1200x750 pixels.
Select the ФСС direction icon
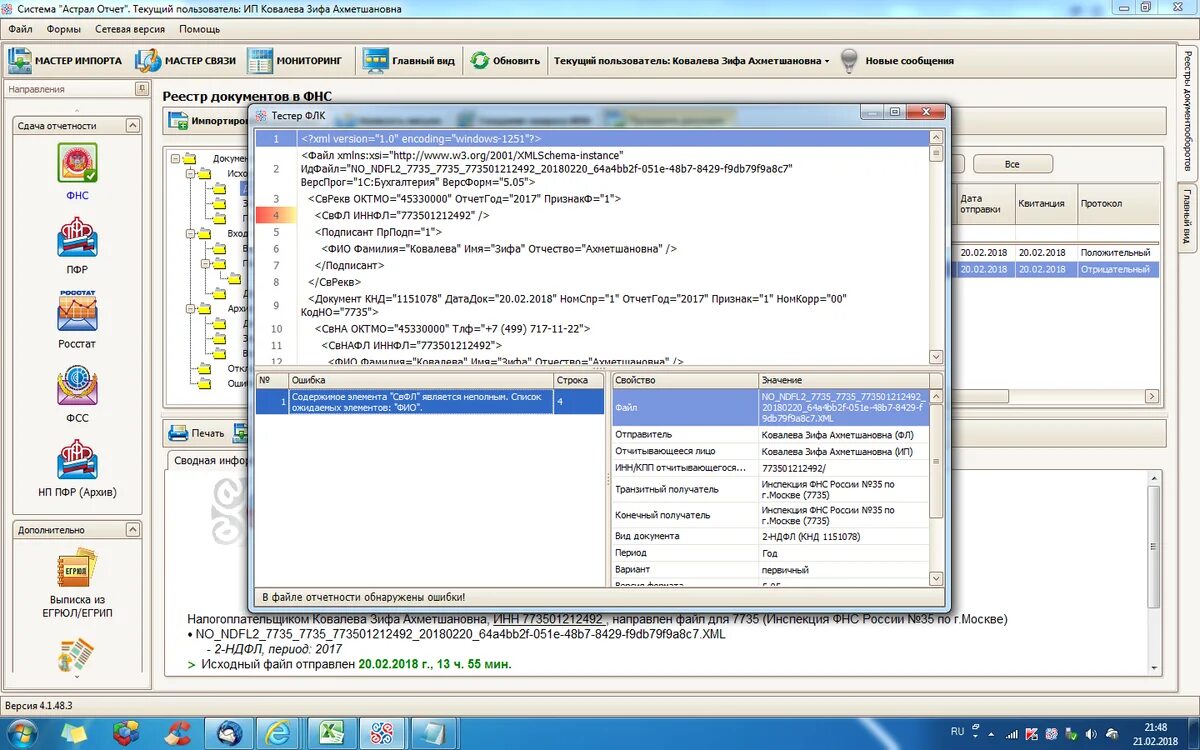click(77, 386)
